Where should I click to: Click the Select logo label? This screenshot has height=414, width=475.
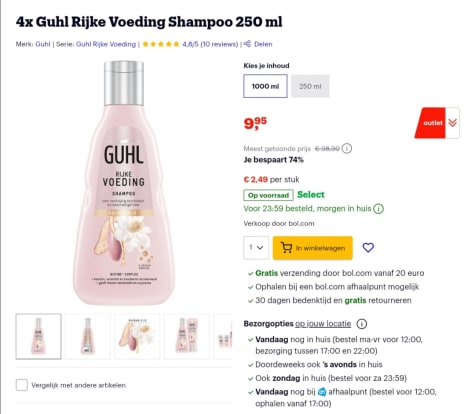click(x=311, y=195)
